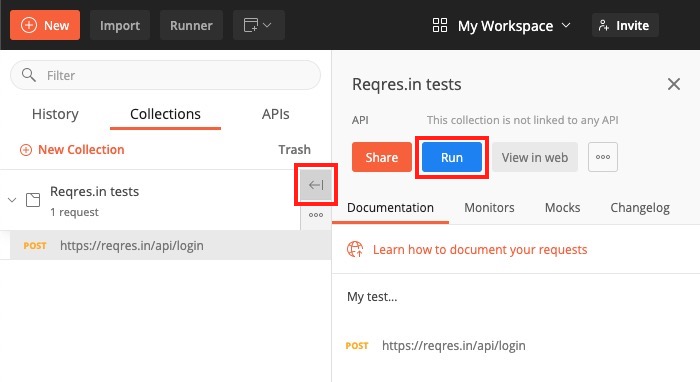This screenshot has width=700, height=382.
Task: Open the Mocks tab
Action: coord(562,208)
